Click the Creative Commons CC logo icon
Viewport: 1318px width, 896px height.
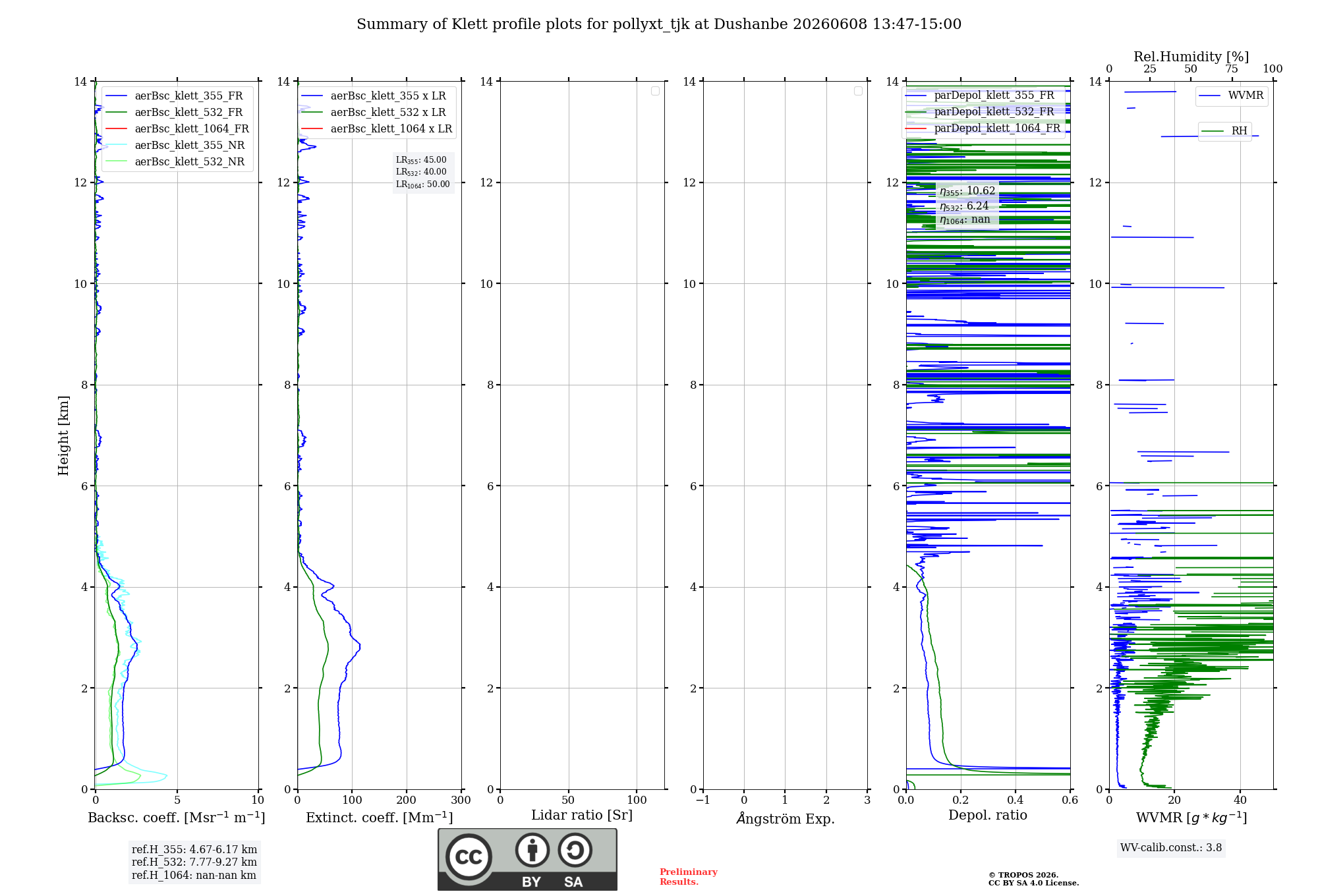[469, 856]
